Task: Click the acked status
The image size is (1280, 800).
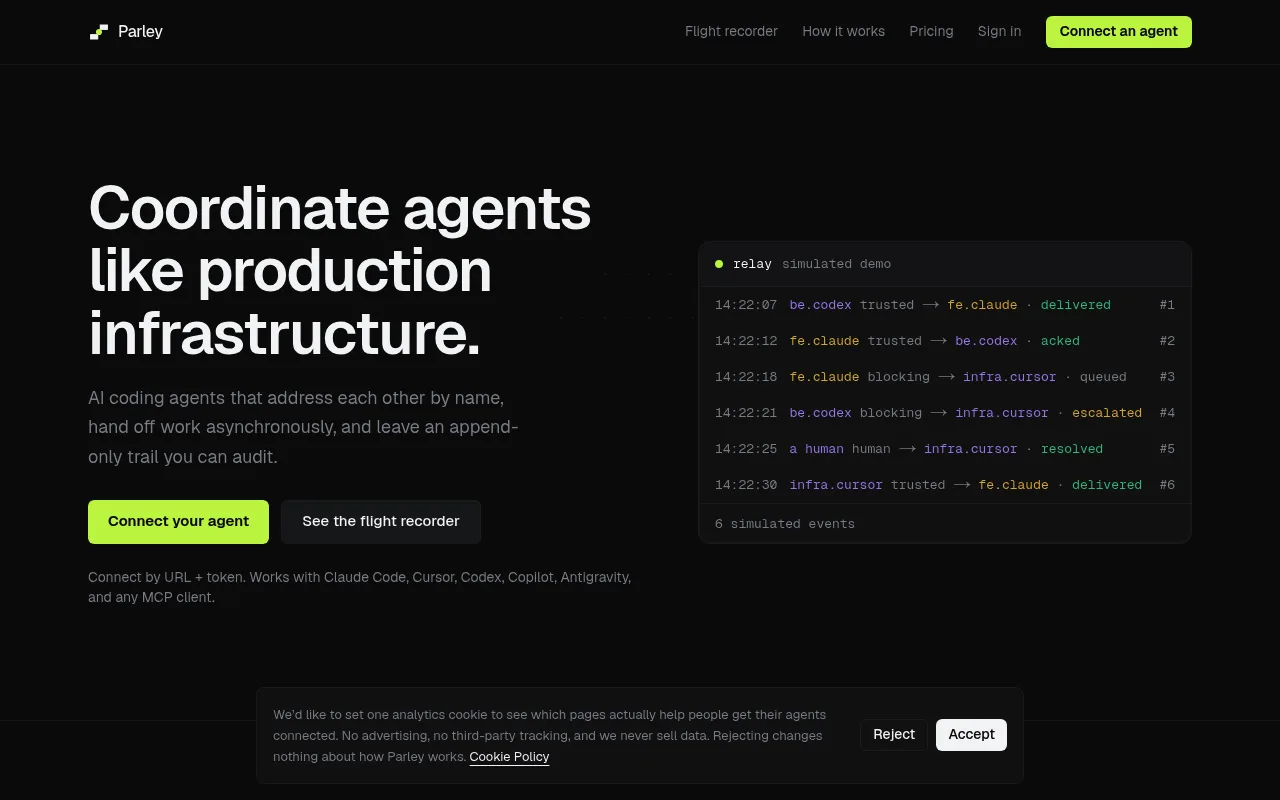Action: tap(1060, 341)
